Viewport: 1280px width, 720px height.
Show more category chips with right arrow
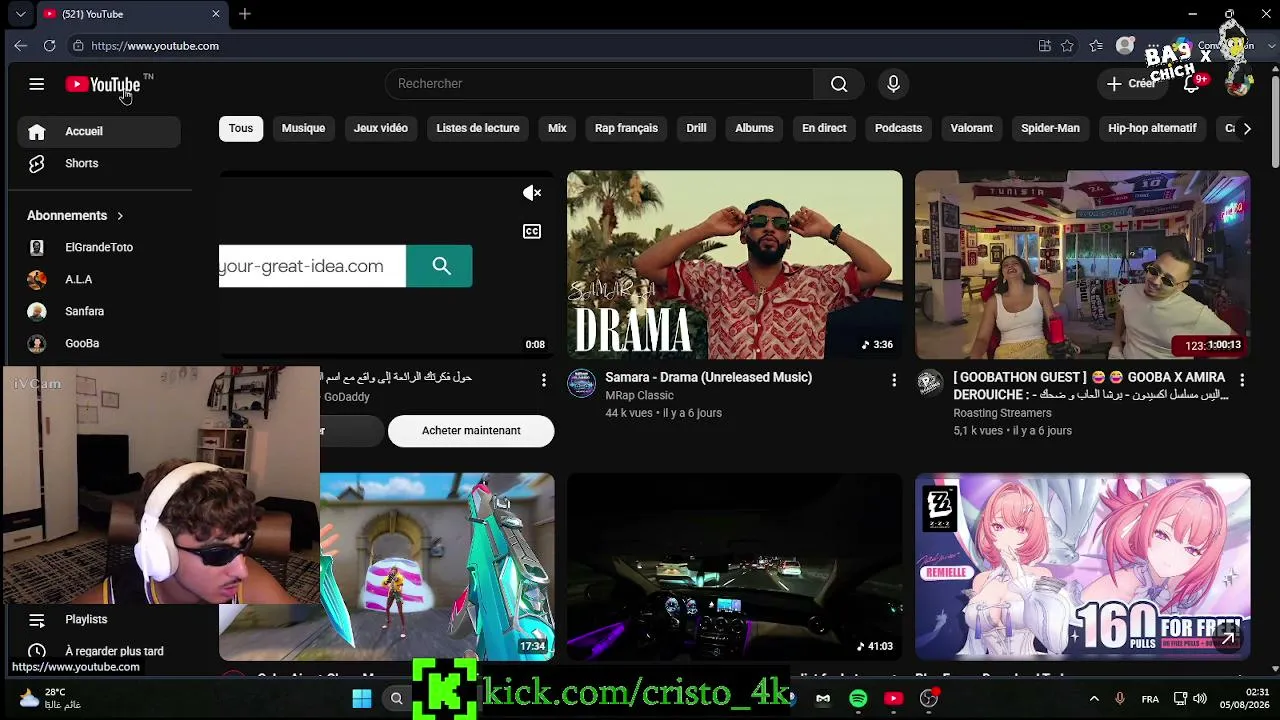1246,128
